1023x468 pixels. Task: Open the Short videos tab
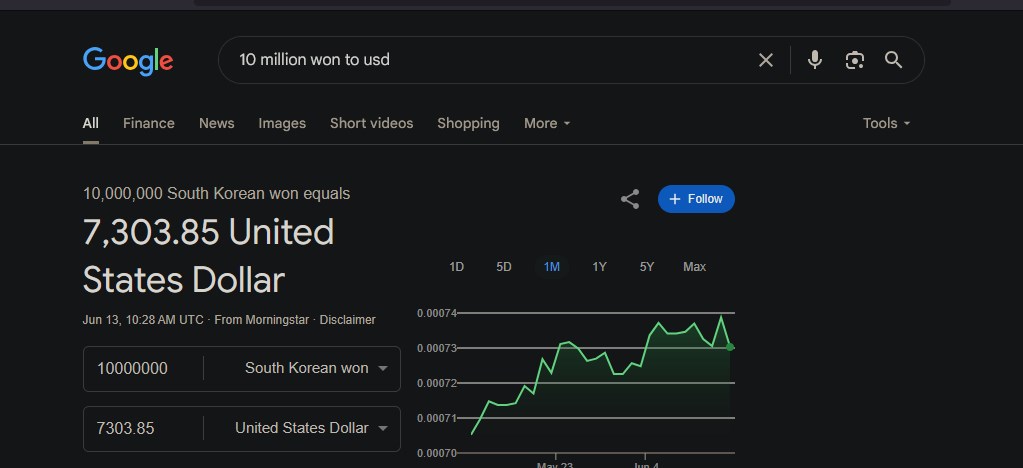coord(371,123)
